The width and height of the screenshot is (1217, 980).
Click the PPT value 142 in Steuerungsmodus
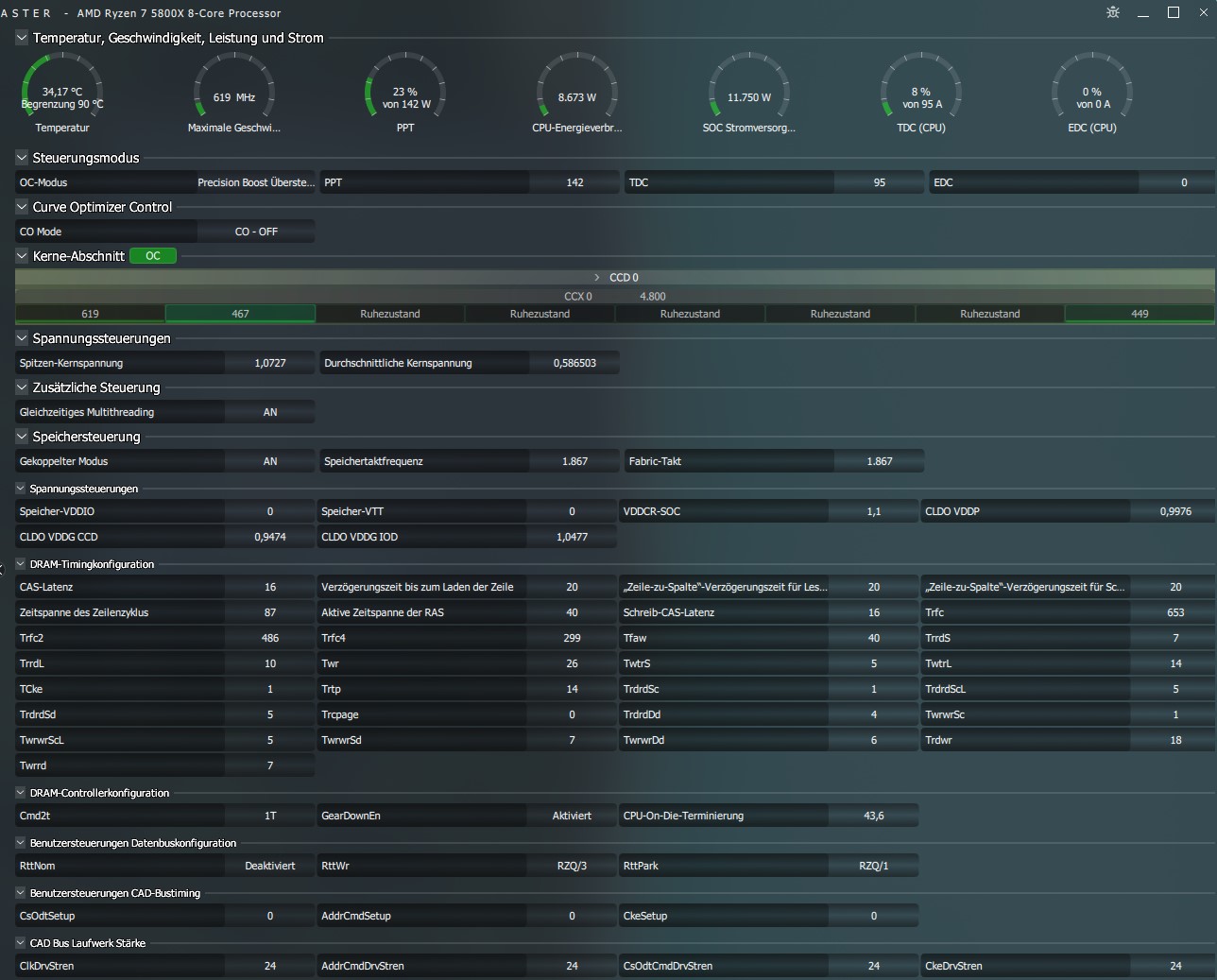click(x=574, y=182)
